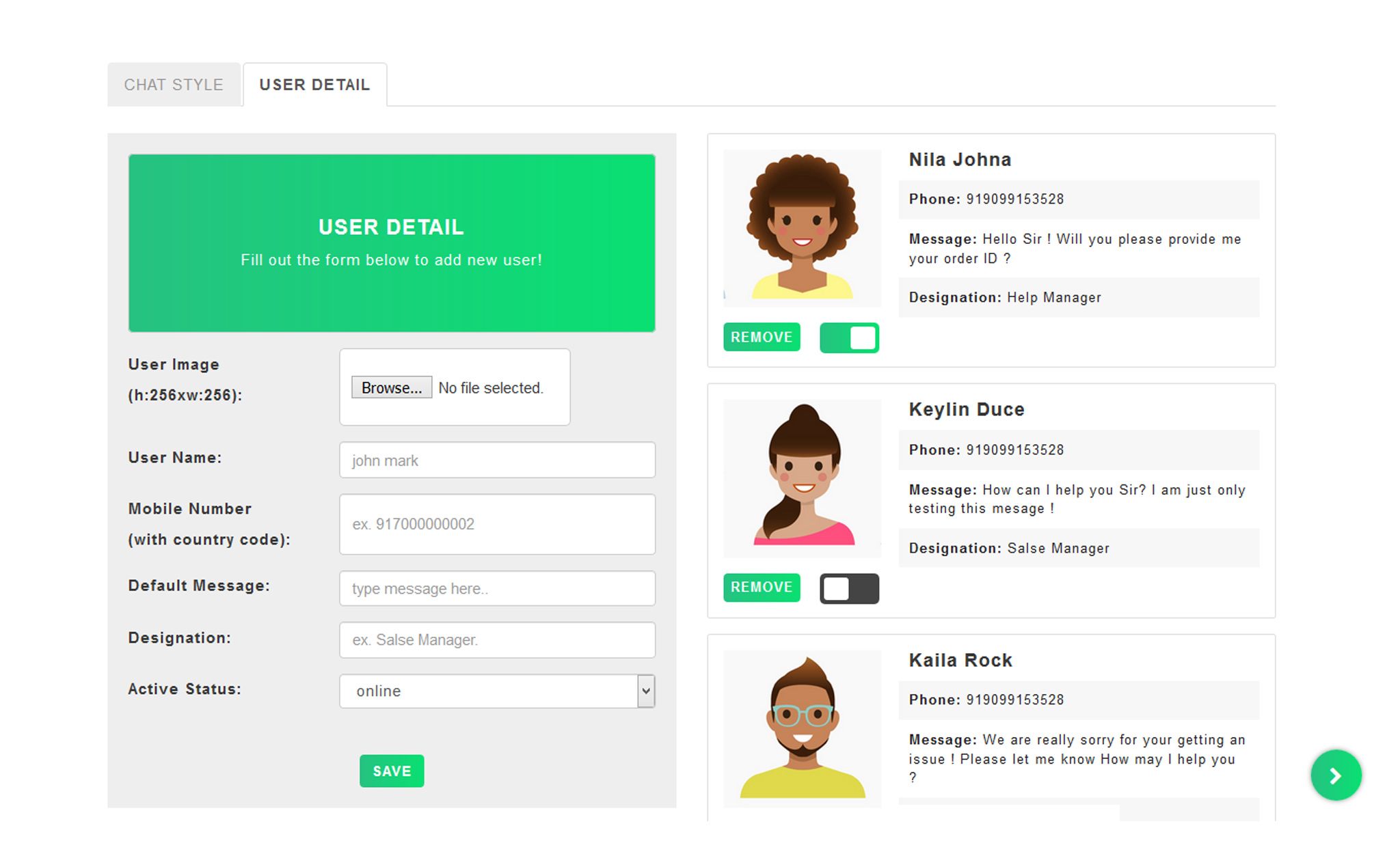This screenshot has width=1400, height=854.
Task: Click Kaila Rock's phone number row
Action: click(x=1079, y=700)
